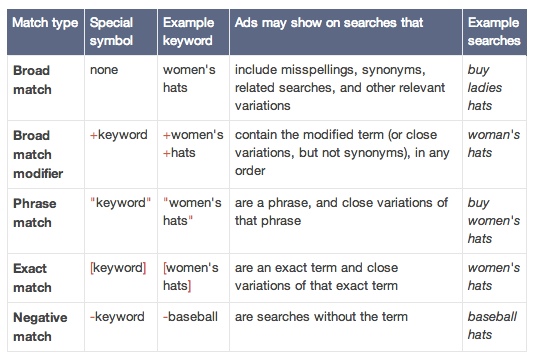Click the +keyword special symbol cell
Viewport: 534px width, 363px height.
tap(119, 135)
